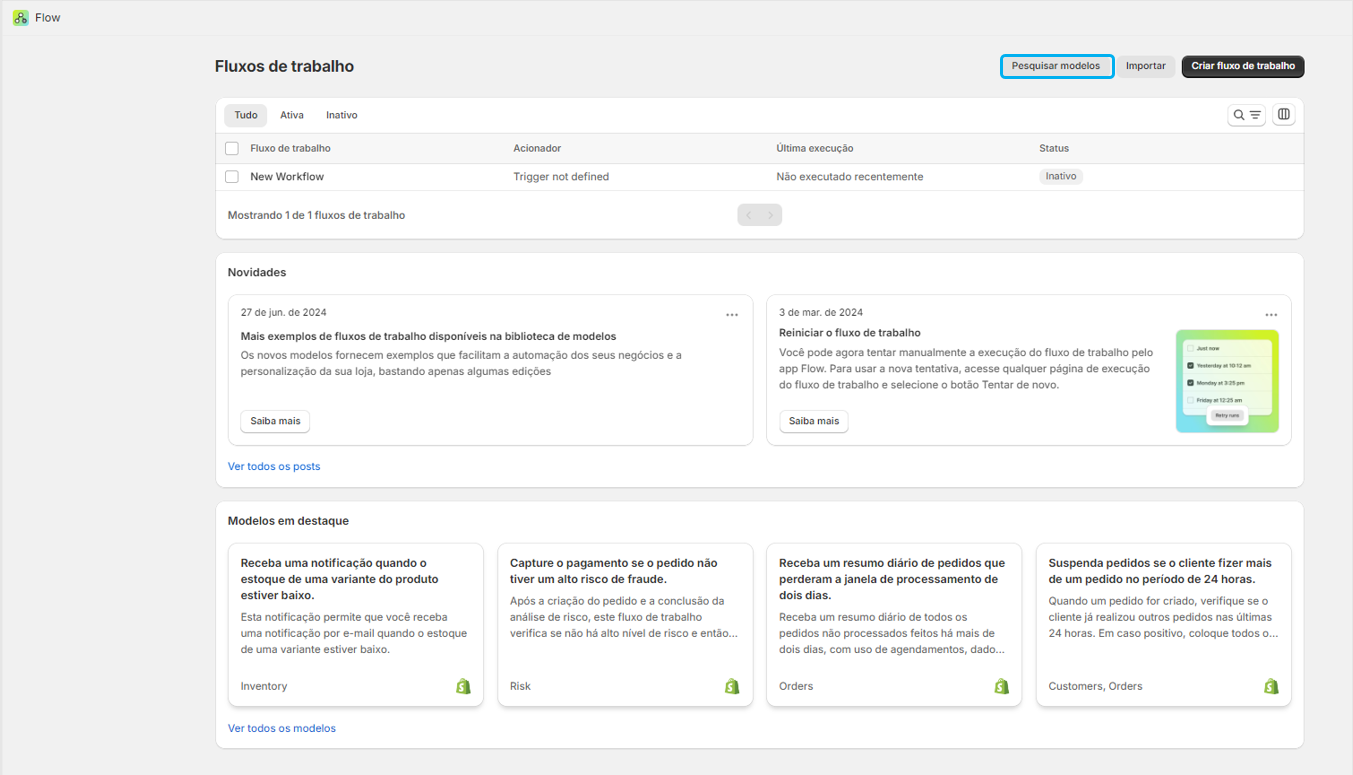Click Shopify bag icon on Customers, Orders template

[x=1271, y=686]
